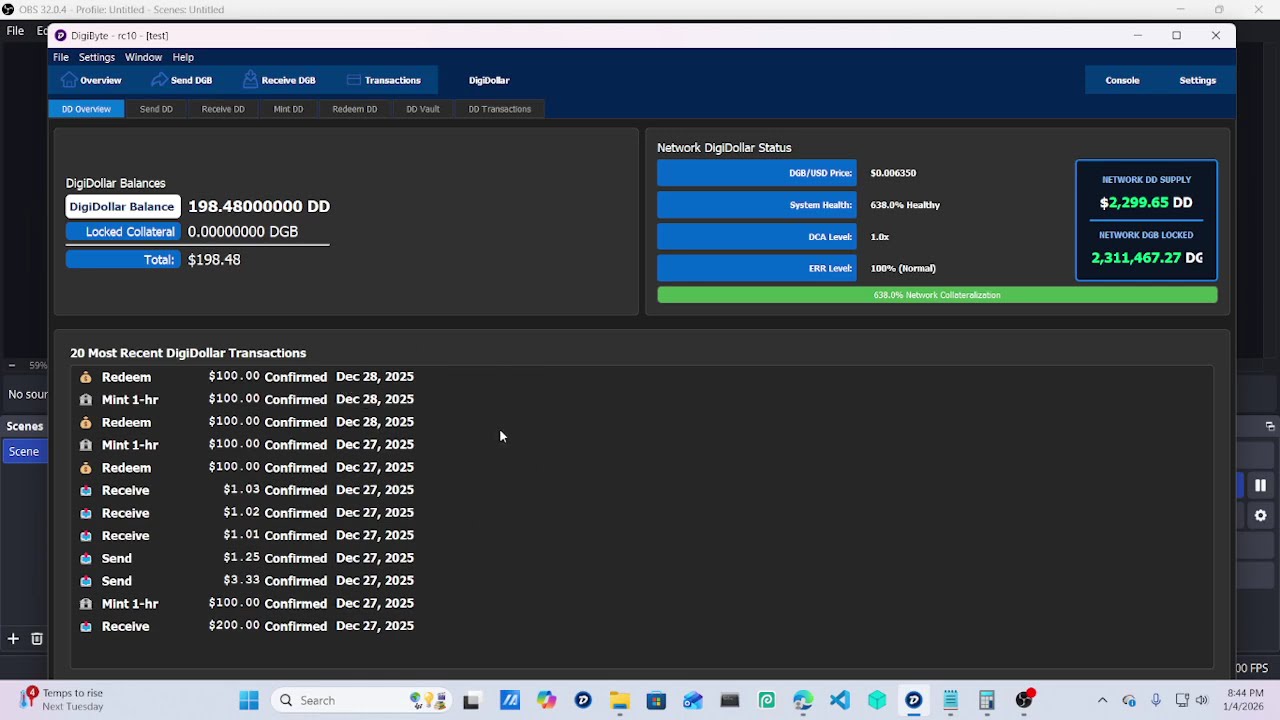Click the $3.33 Send transaction icon
The width and height of the screenshot is (1280, 720).
coord(86,581)
